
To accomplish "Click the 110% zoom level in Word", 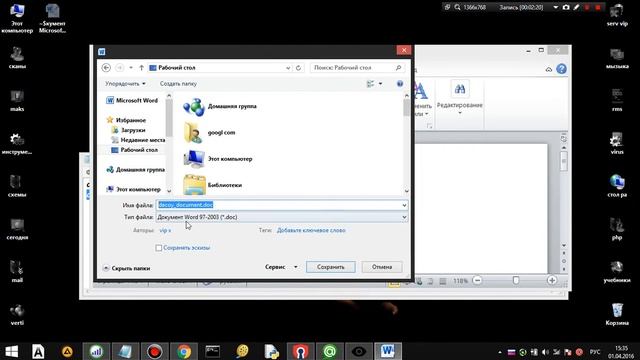I will 460,281.
